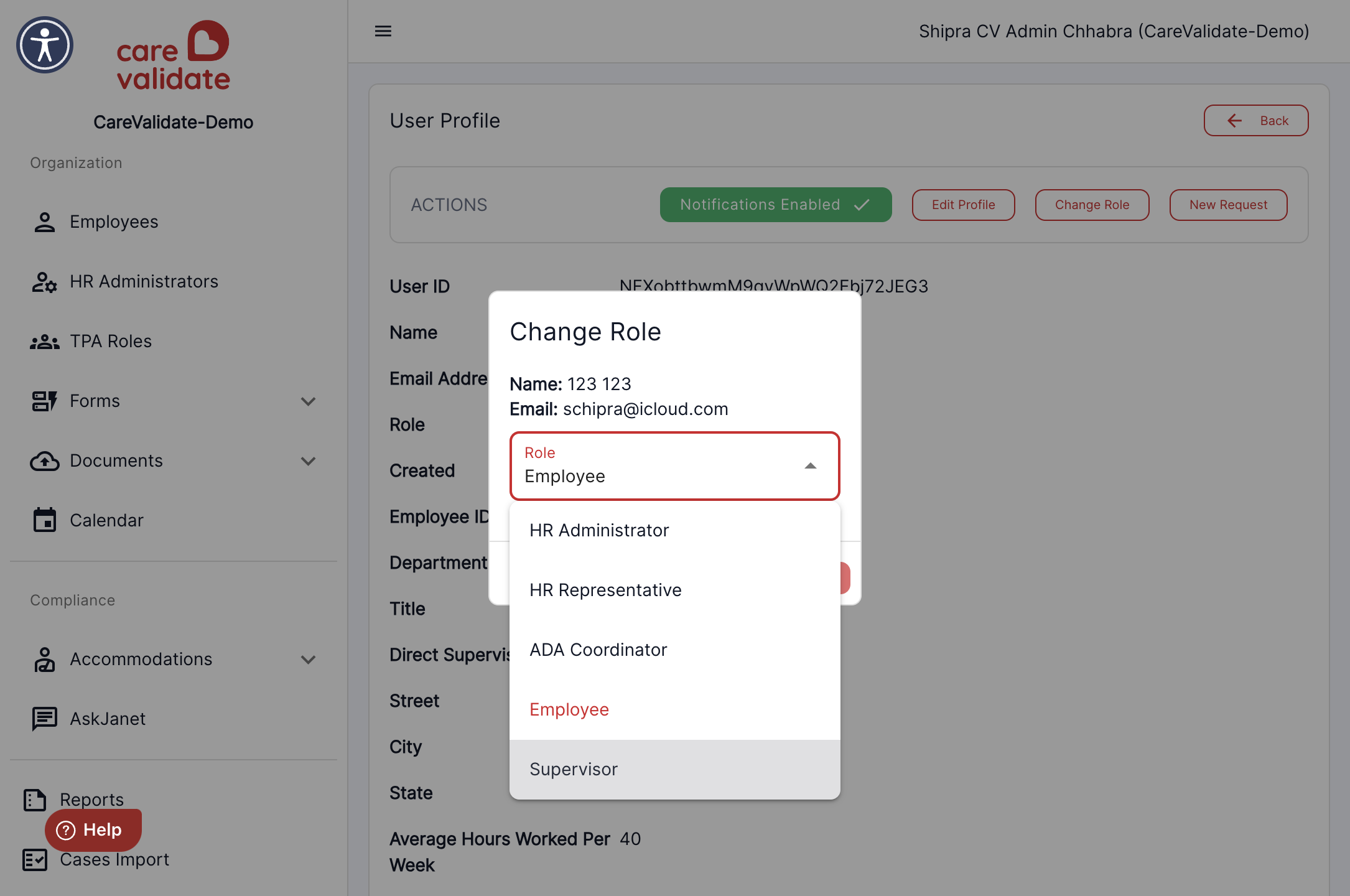This screenshot has height=896, width=1350.
Task: Select HR Representative from role list
Action: click(674, 590)
